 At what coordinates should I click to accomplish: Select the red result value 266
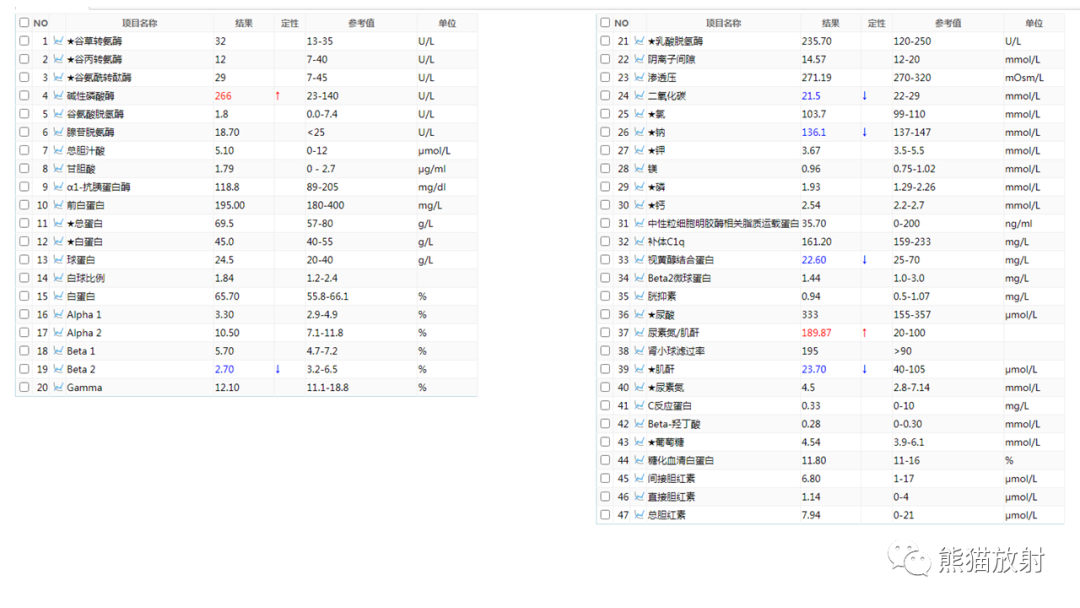click(223, 96)
